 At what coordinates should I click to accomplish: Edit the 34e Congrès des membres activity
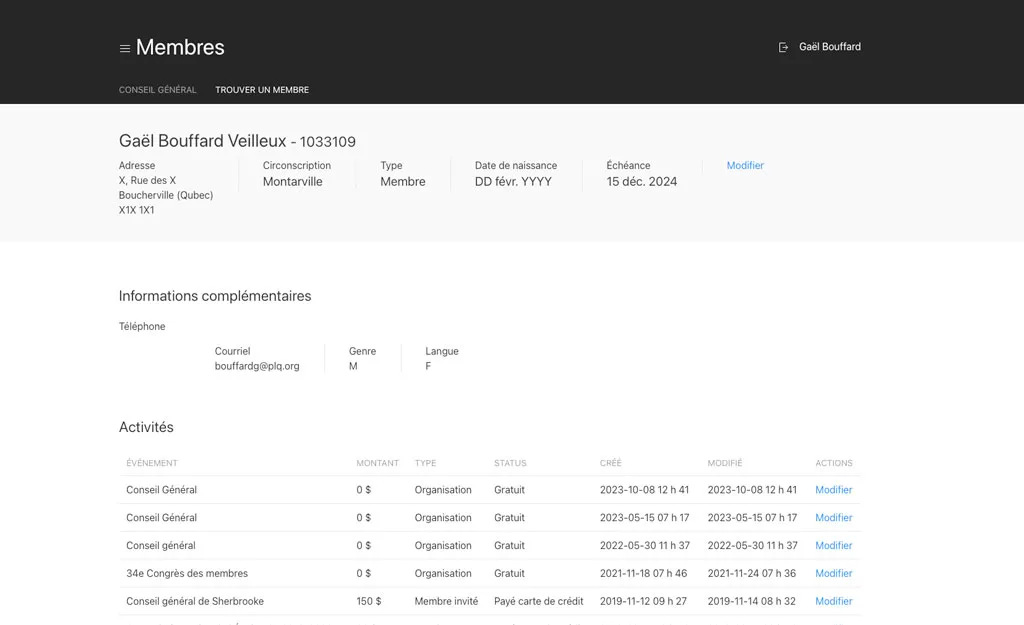pos(833,574)
